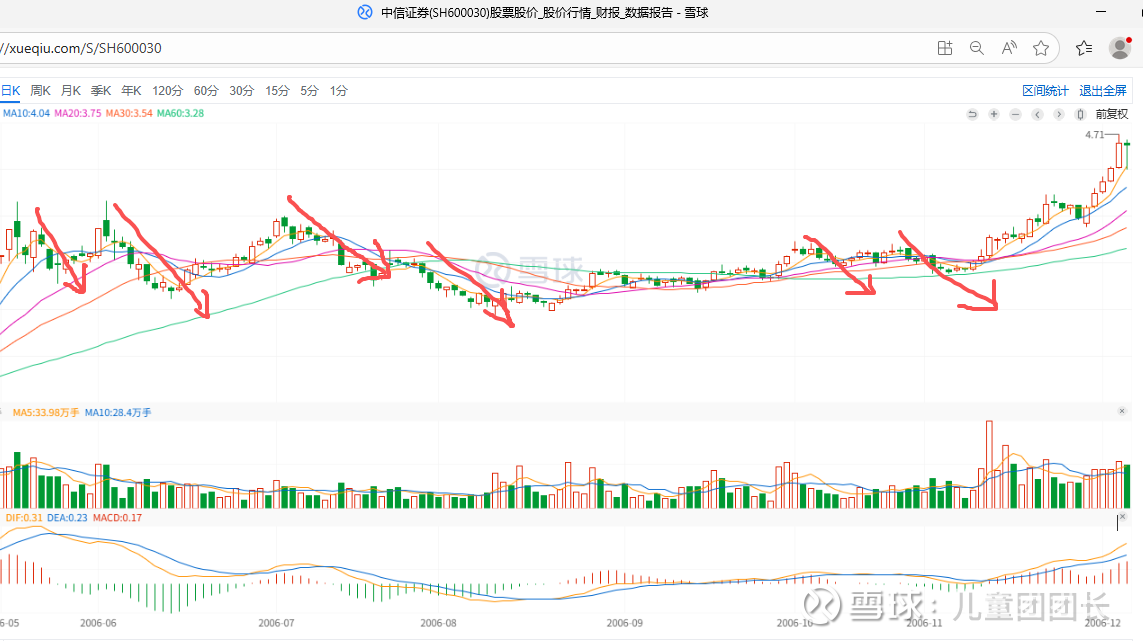
Task: Click the 2006-09 date axis label
Action: point(625,623)
